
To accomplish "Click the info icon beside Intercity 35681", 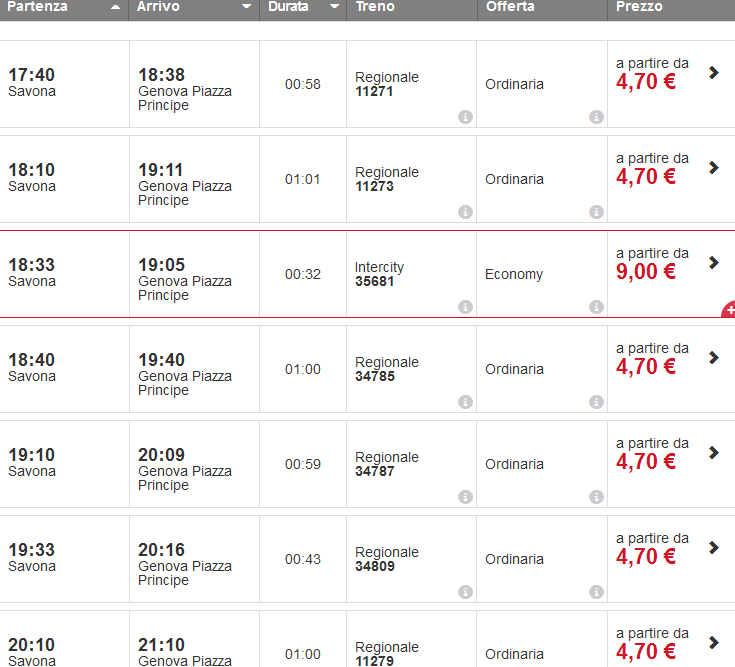I will click(465, 307).
